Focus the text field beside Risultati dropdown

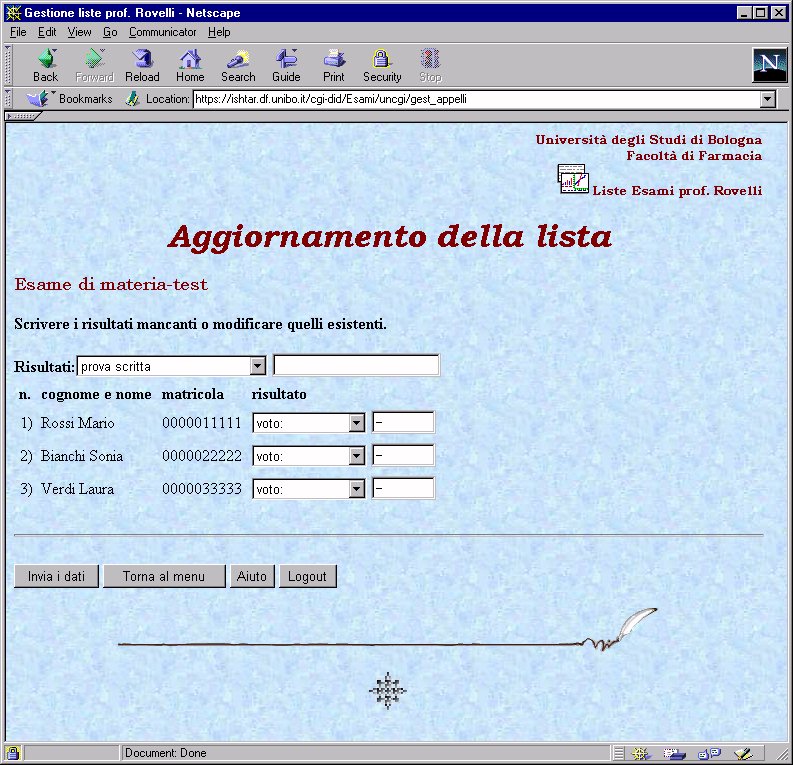(x=356, y=365)
